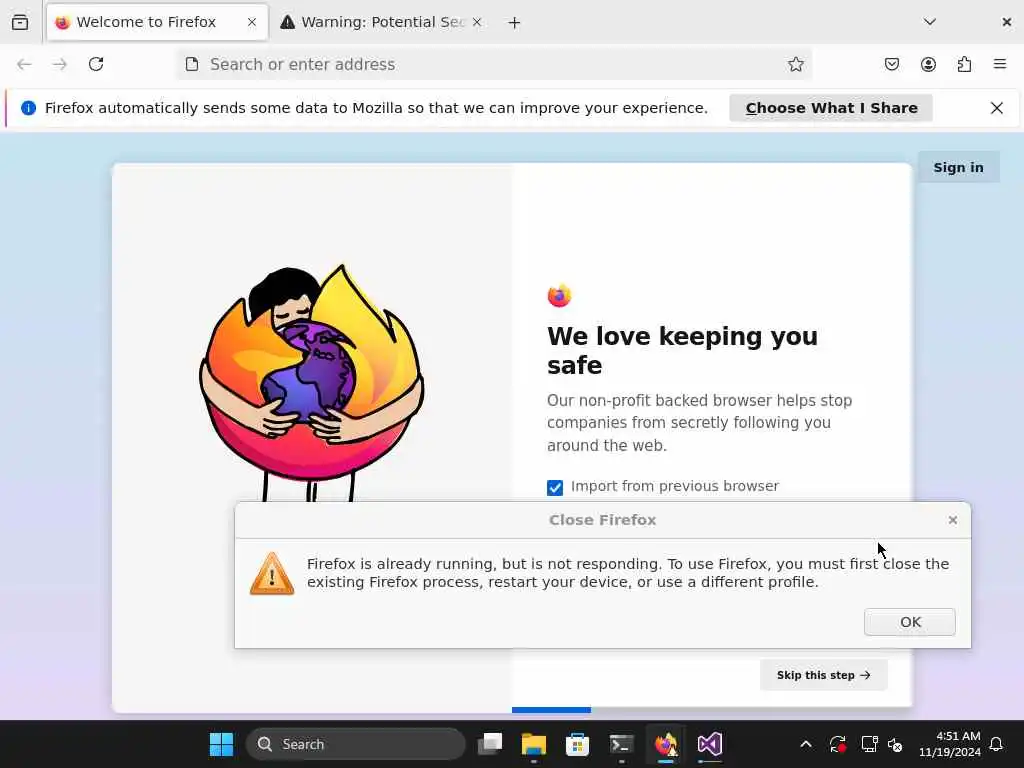Go back one page

pos(24,64)
